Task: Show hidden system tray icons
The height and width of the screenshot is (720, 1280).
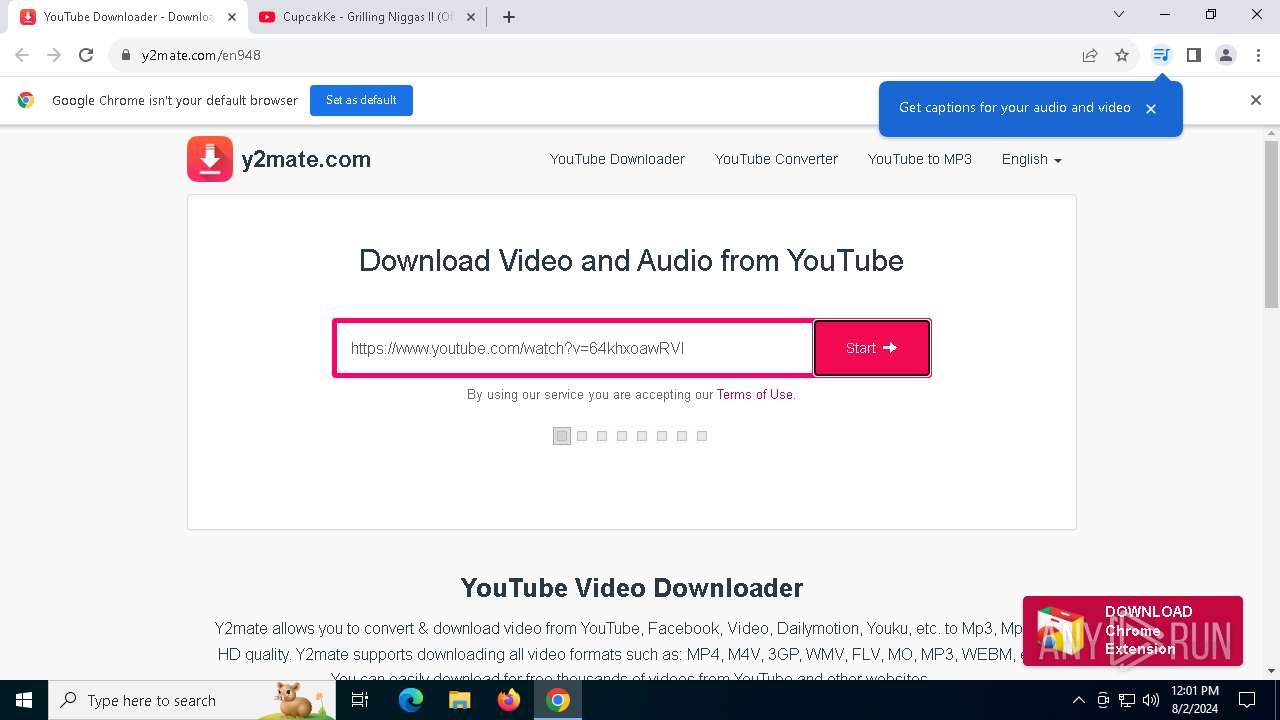Action: [x=1078, y=700]
